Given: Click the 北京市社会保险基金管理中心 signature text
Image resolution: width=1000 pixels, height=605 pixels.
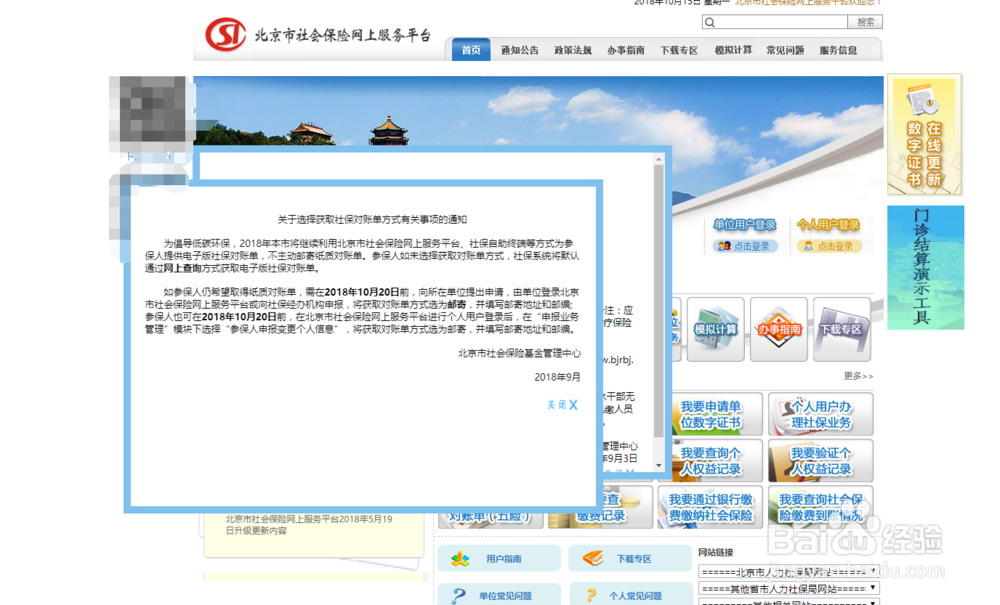Looking at the screenshot, I should click(519, 353).
